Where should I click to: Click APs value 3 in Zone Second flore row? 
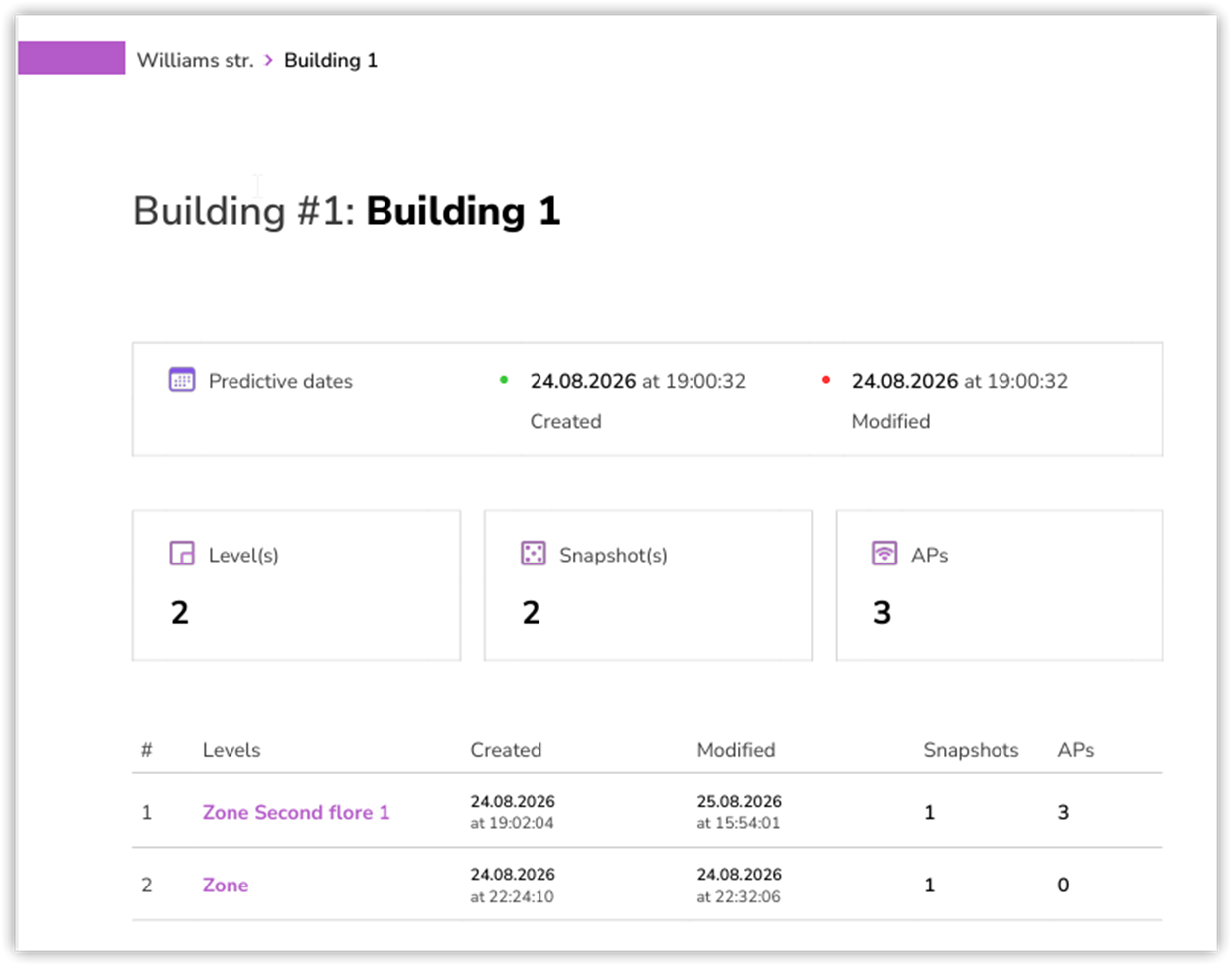[x=1063, y=812]
